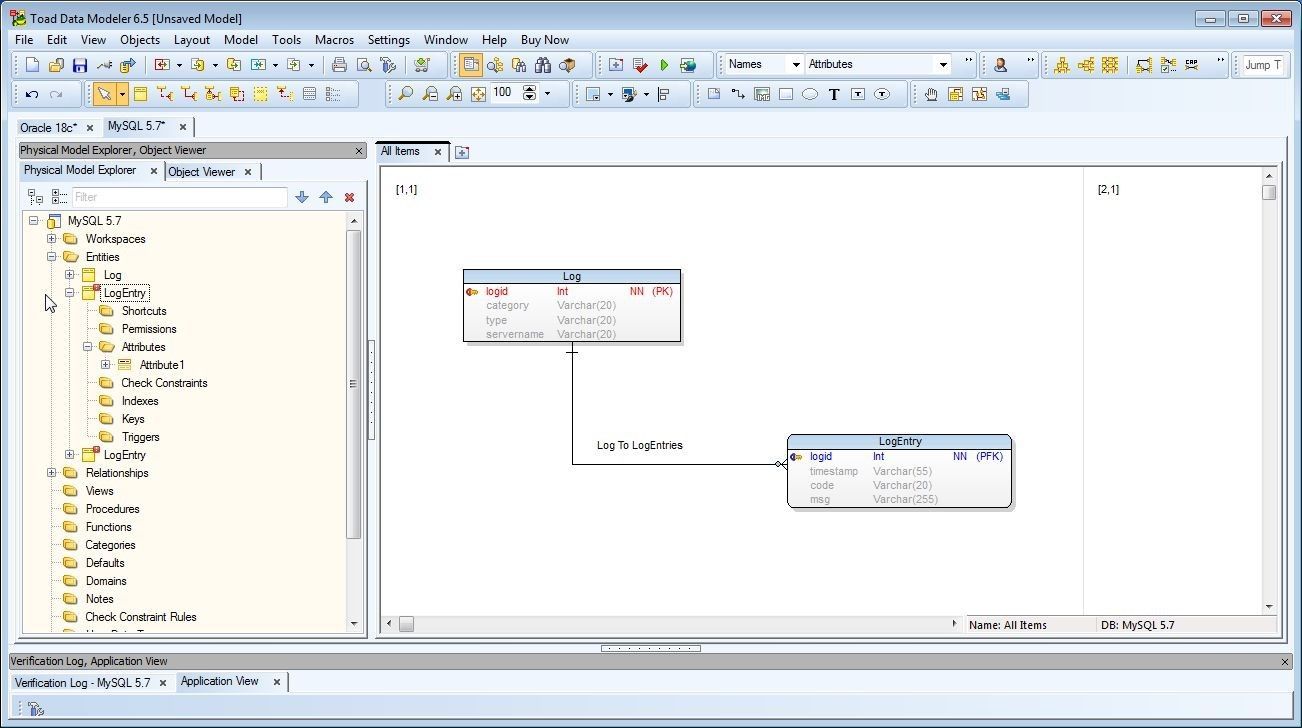The image size is (1302, 728).
Task: Select the Triggers folder in tree
Action: (x=140, y=437)
